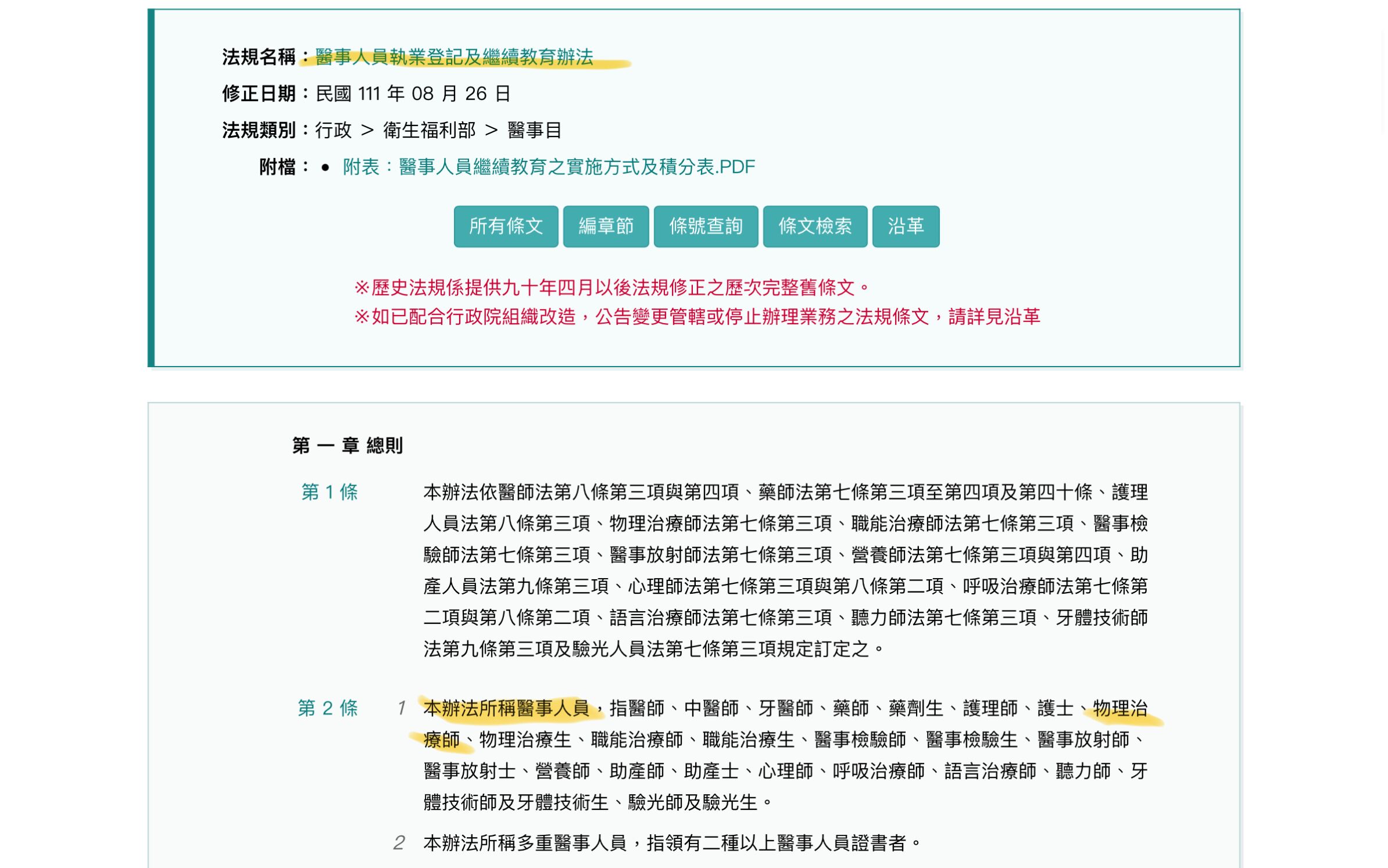The width and height of the screenshot is (1388, 868).
Task: Open the 第 2 條 article link
Action: [328, 708]
